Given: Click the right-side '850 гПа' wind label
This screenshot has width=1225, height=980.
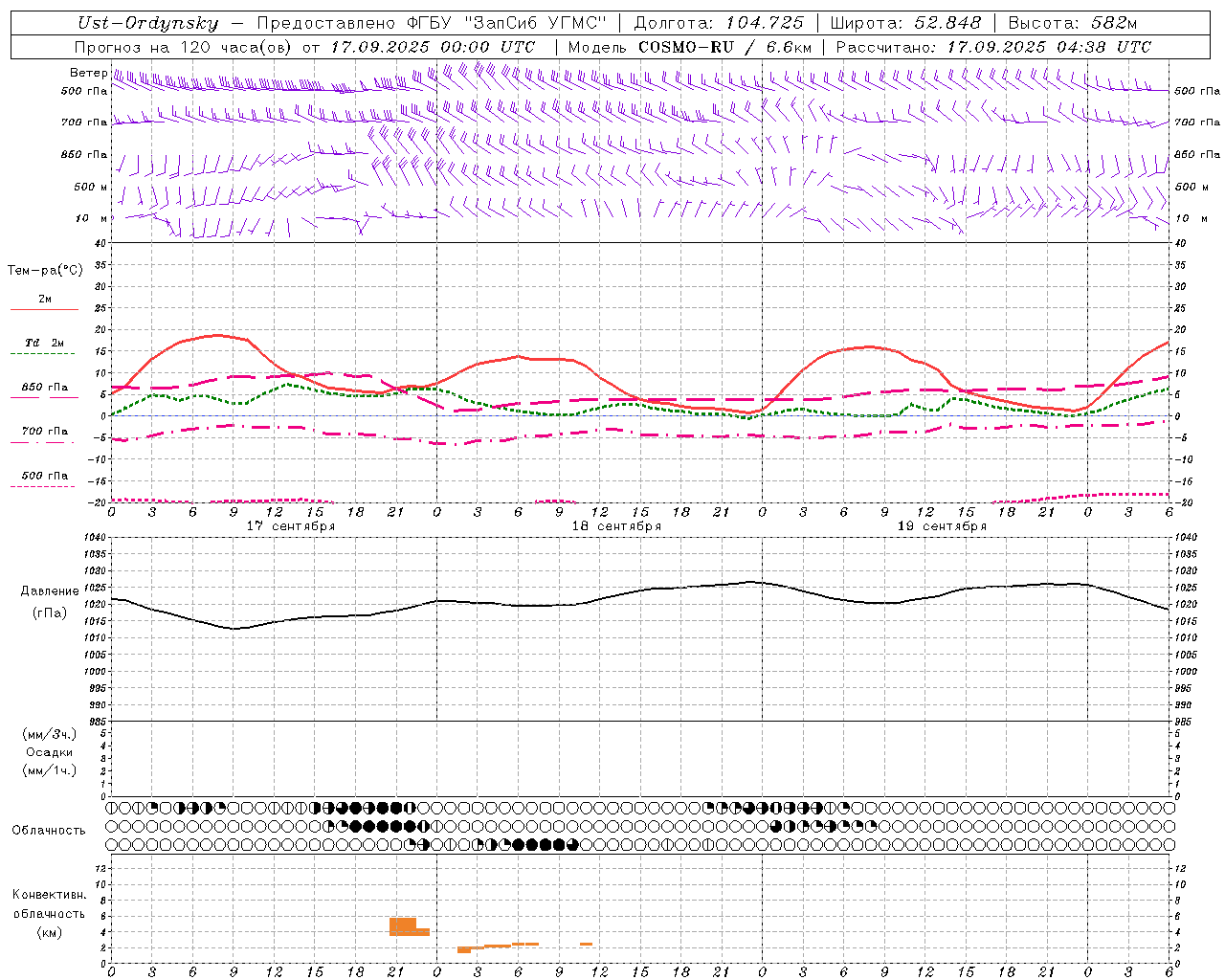Looking at the screenshot, I should (1197, 154).
